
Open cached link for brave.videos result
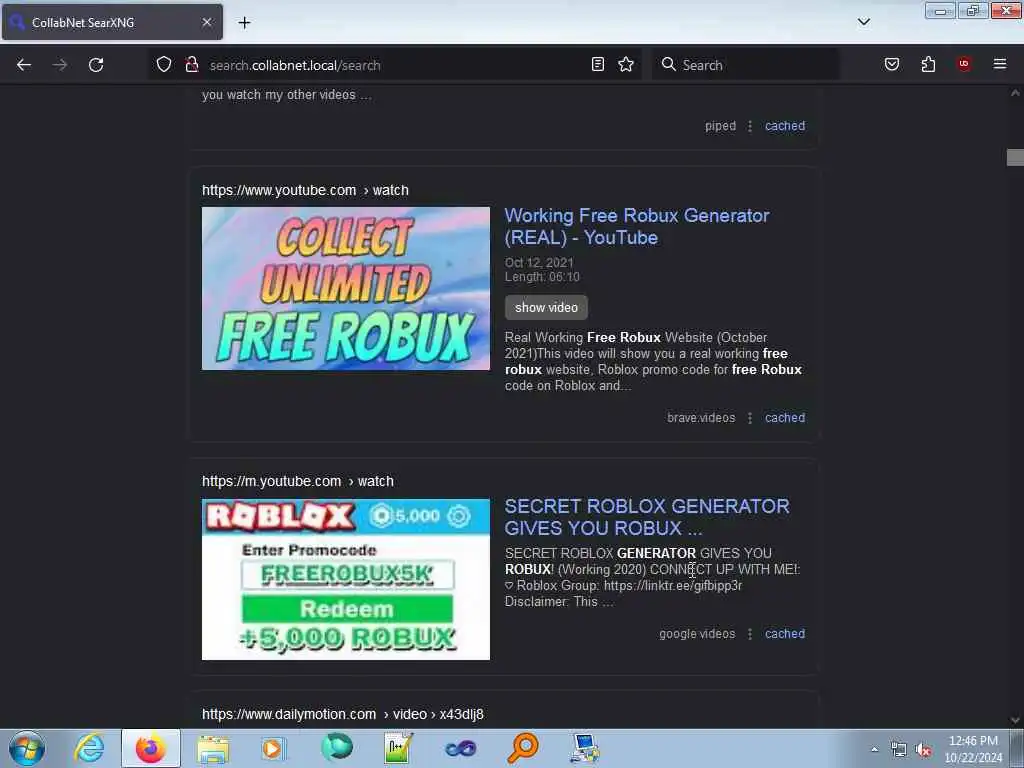(785, 417)
